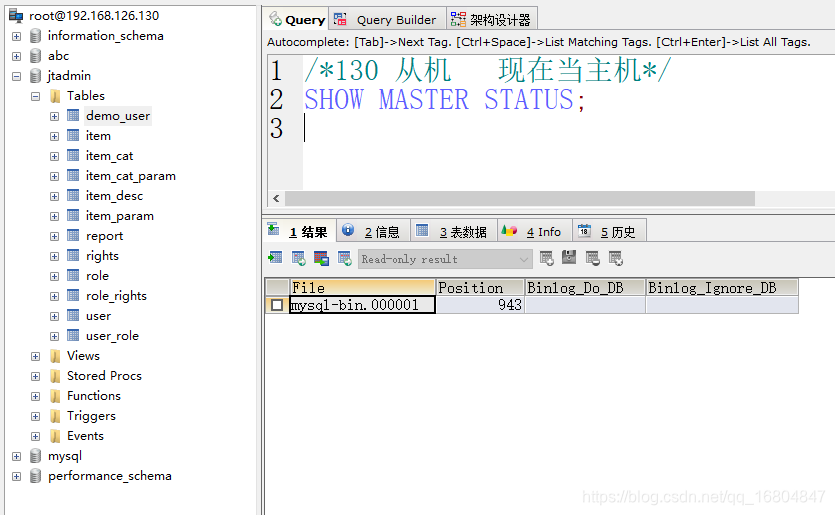This screenshot has height=515, width=835.
Task: Collapse the jtadmin database node
Action: tap(17, 76)
